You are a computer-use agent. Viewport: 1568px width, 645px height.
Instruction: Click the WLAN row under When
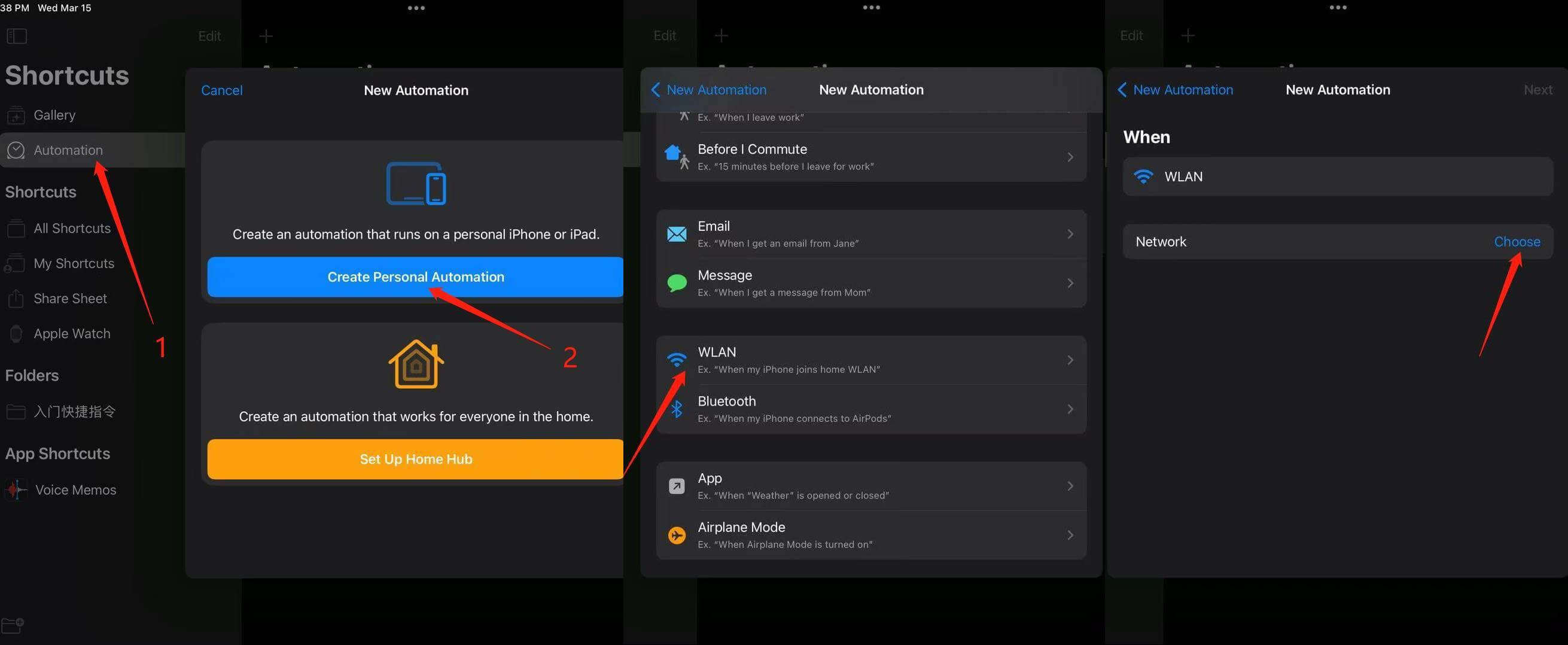pos(1338,177)
